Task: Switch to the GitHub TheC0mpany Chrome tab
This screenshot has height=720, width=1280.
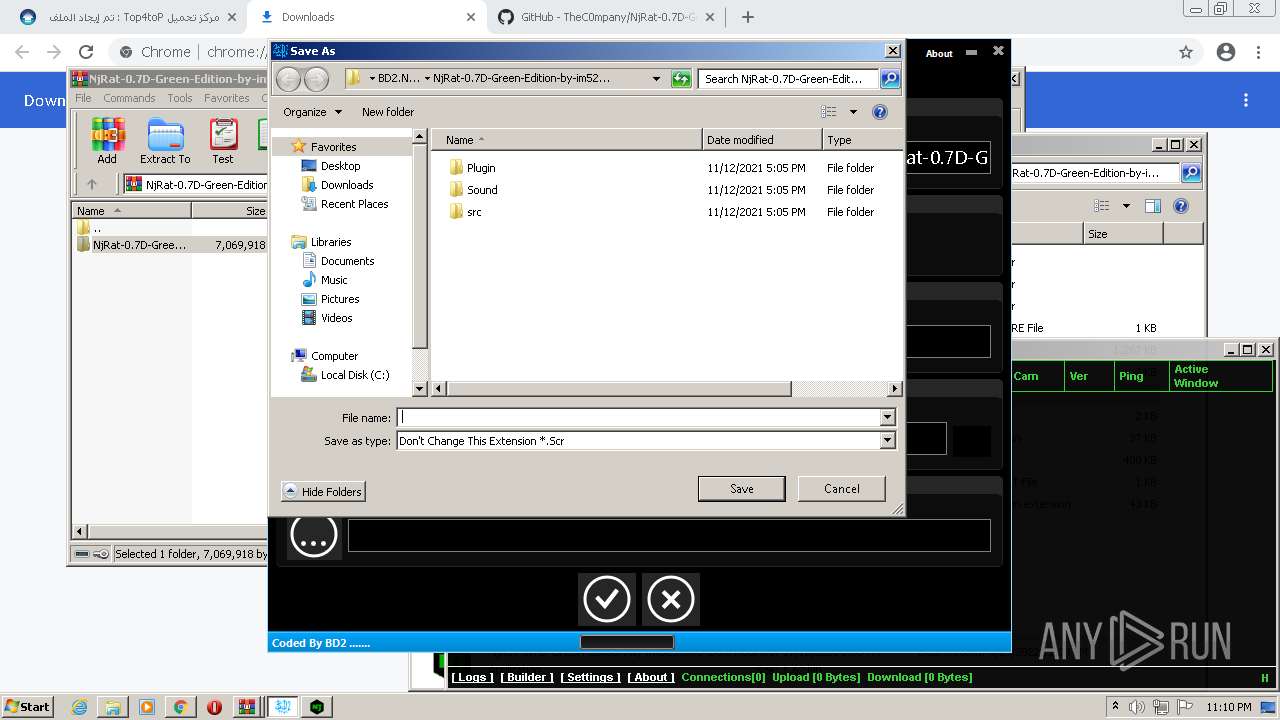Action: (607, 17)
